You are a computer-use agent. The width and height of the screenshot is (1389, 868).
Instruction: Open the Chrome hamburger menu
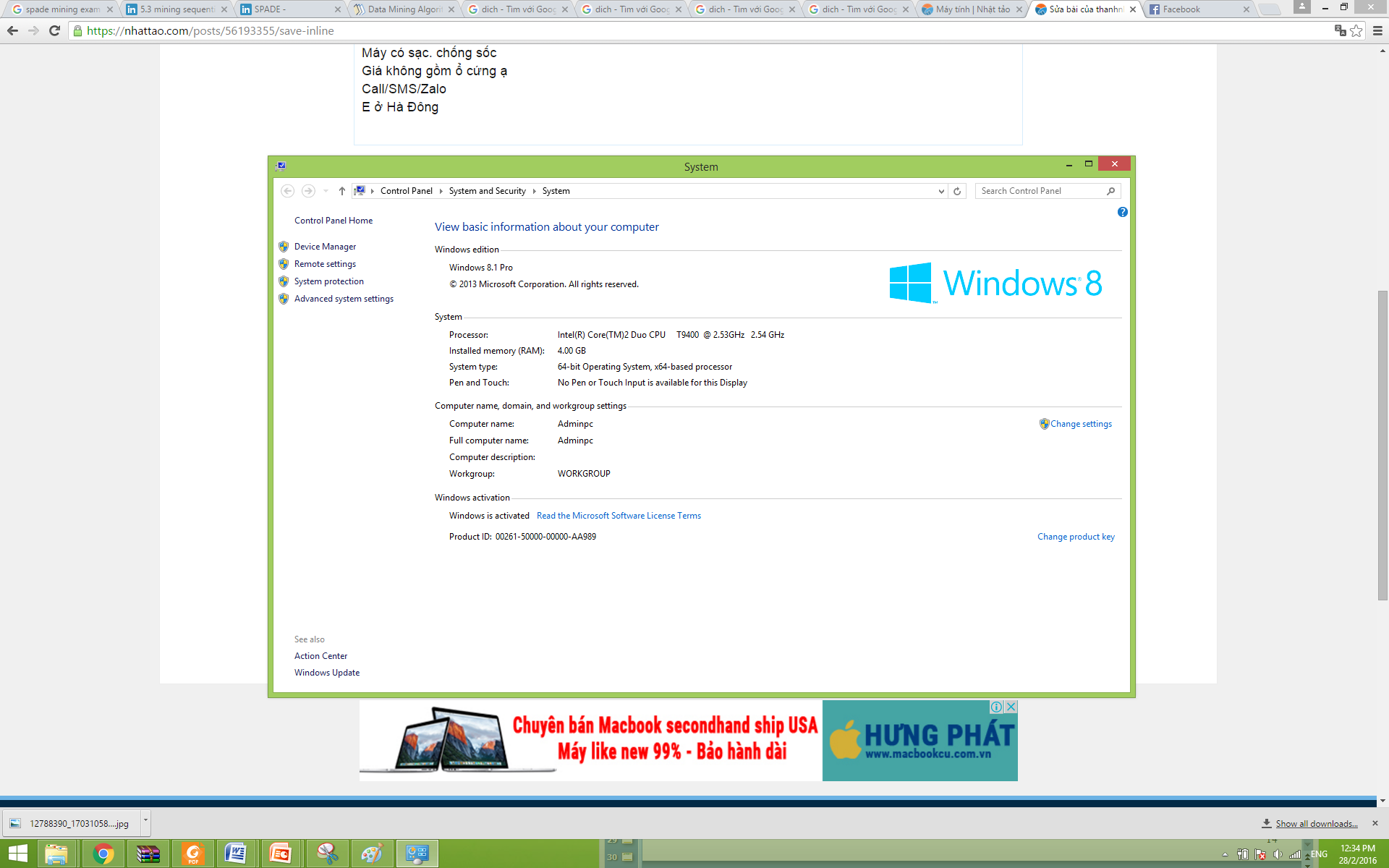[x=1377, y=30]
